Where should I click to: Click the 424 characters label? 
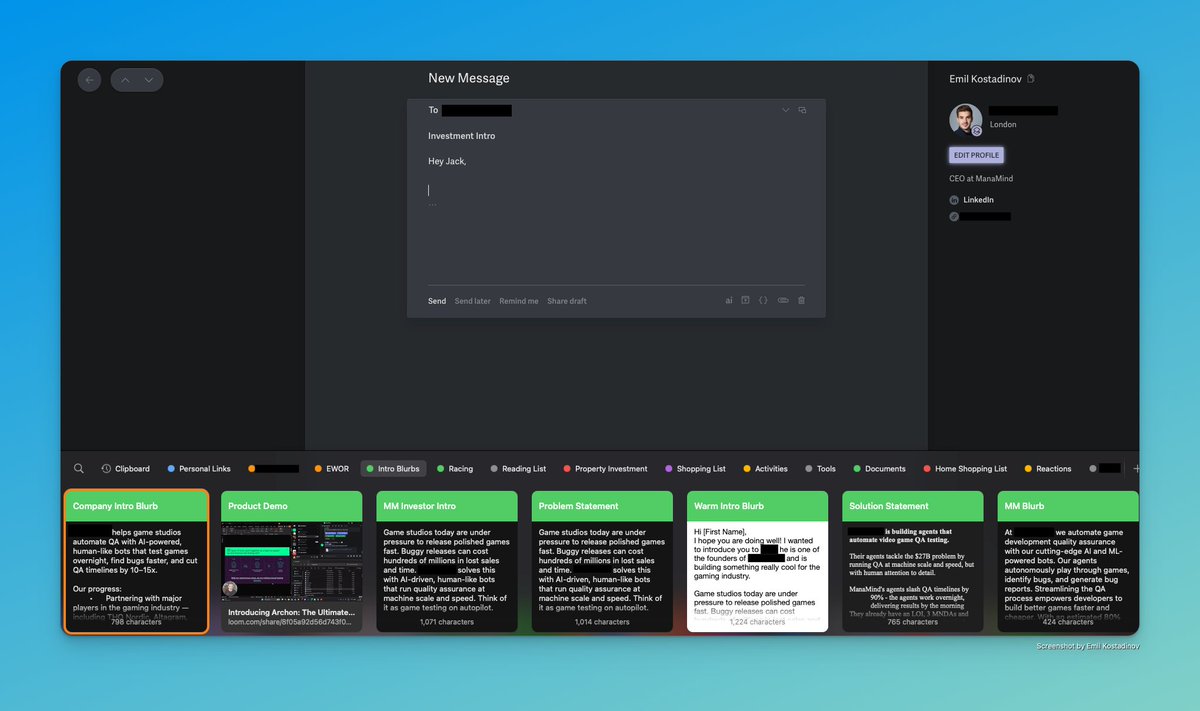pos(1068,622)
